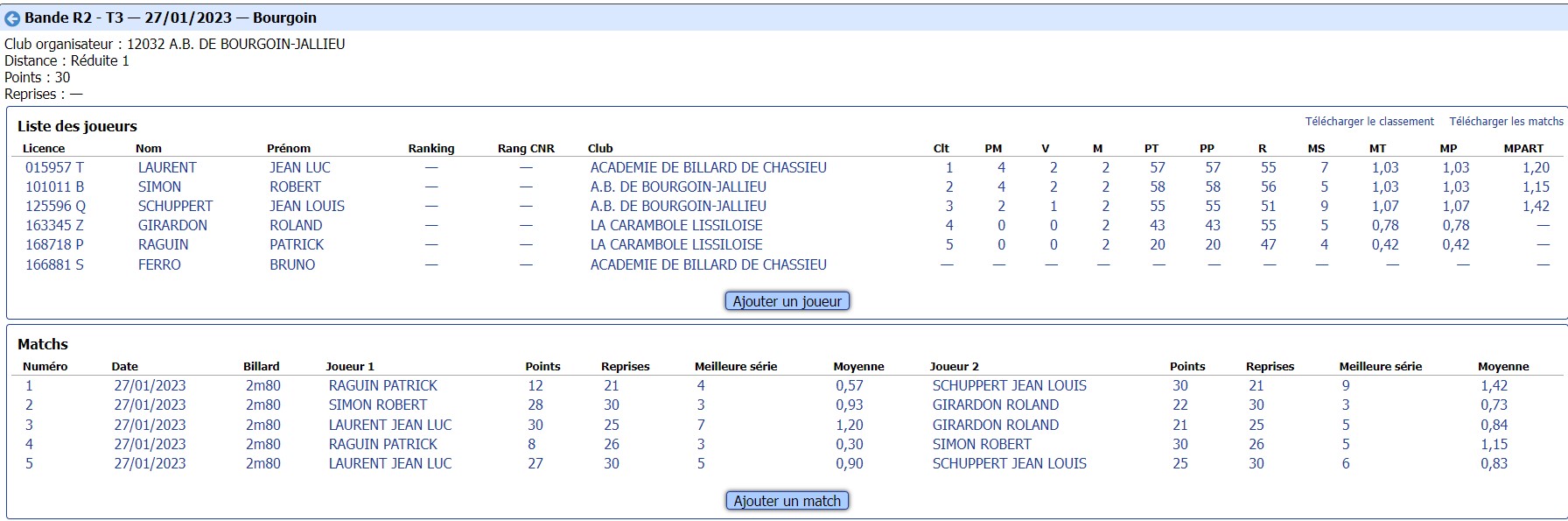Image resolution: width=1568 pixels, height=521 pixels.
Task: Click the Licence column header
Action: click(x=44, y=148)
